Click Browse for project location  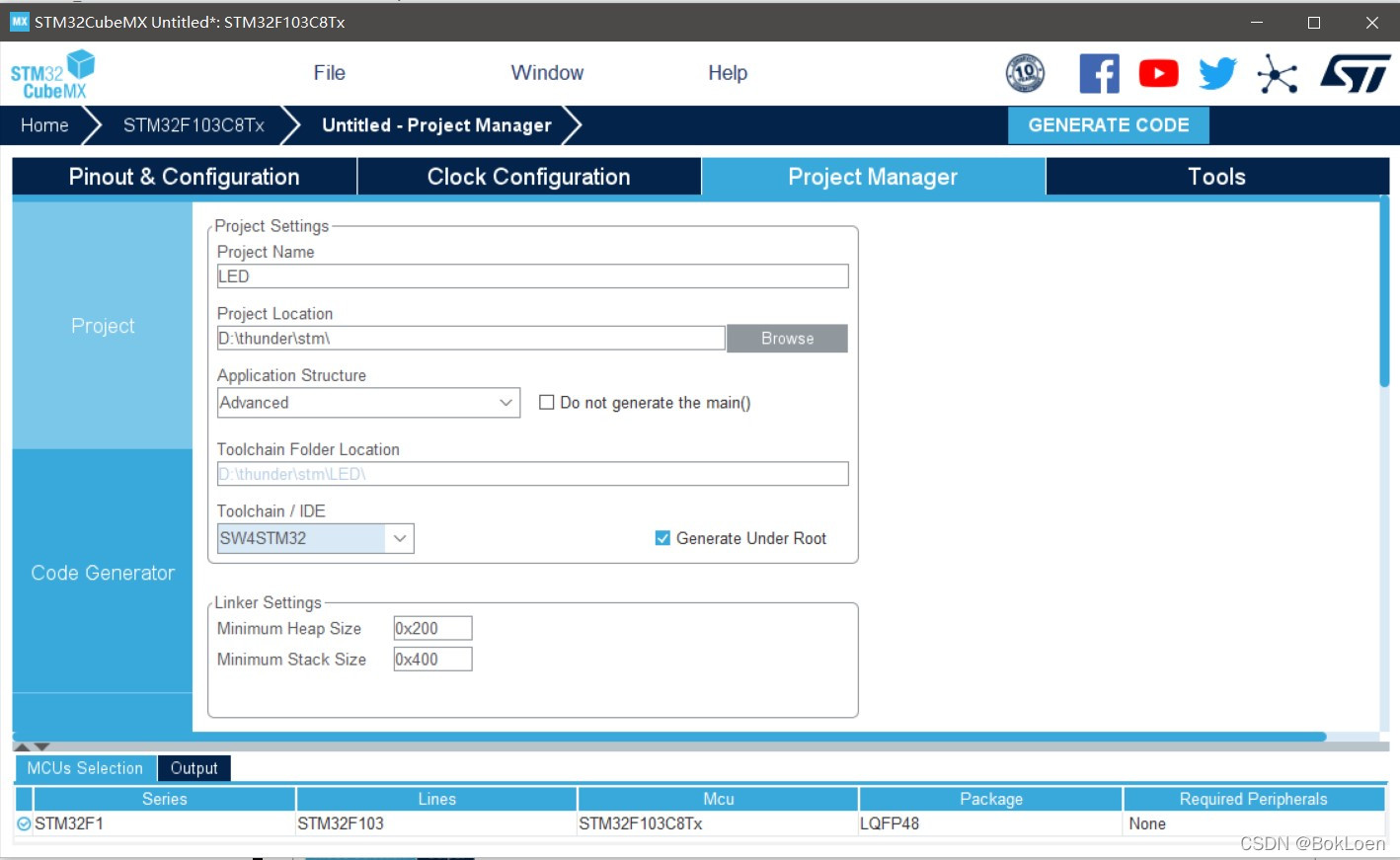tap(787, 339)
